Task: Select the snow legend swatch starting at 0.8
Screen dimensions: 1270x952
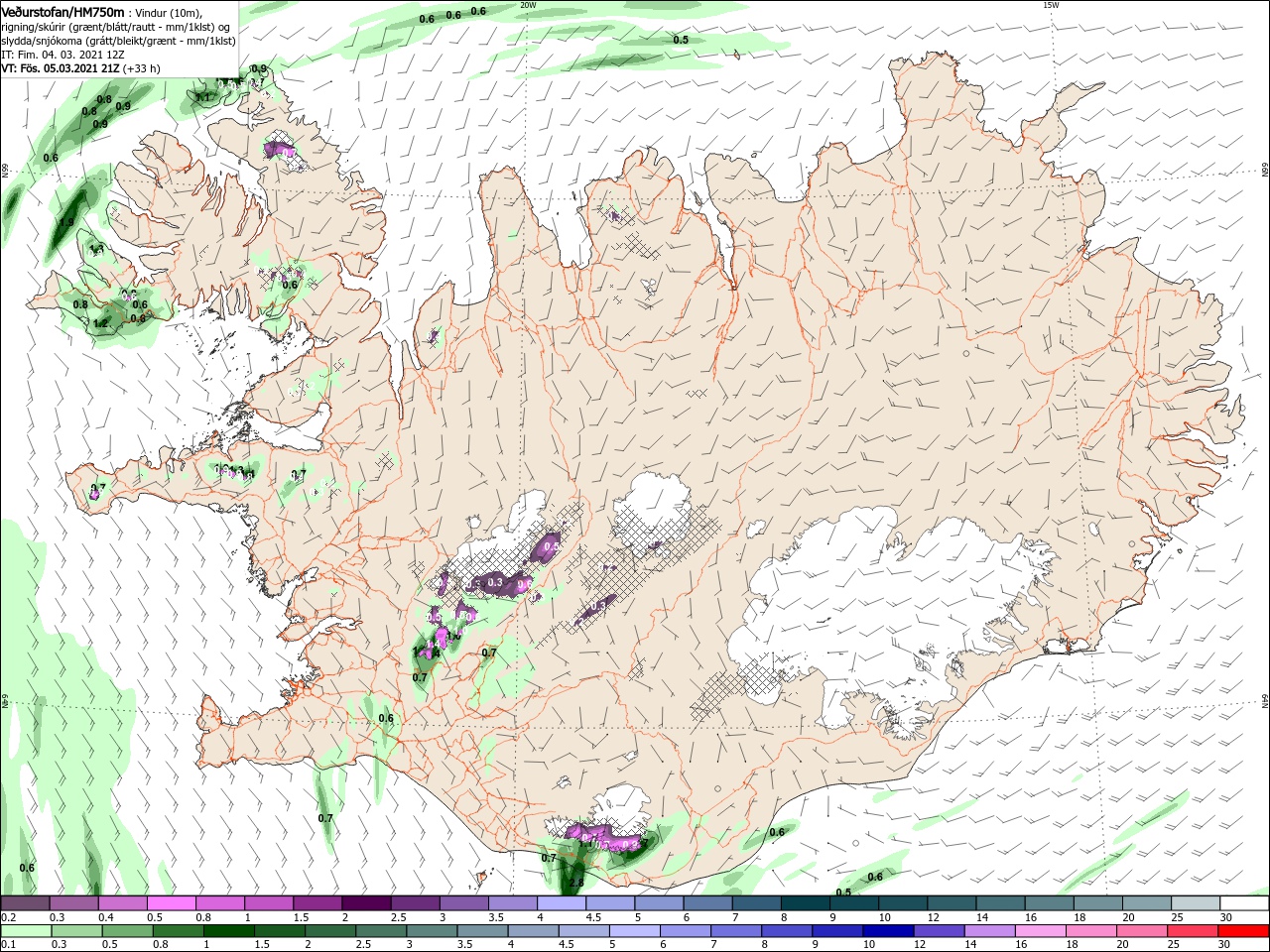Action: pos(219,903)
